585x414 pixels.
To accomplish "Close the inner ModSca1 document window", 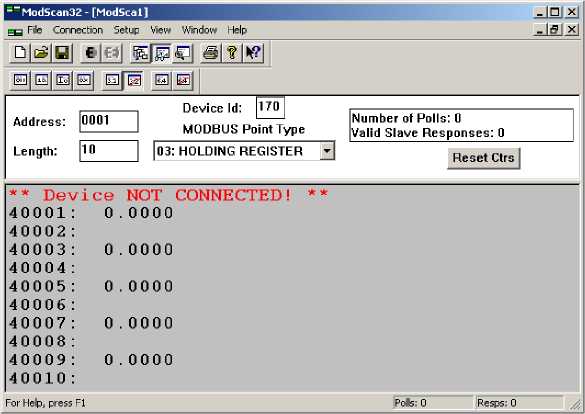I will pos(571,29).
